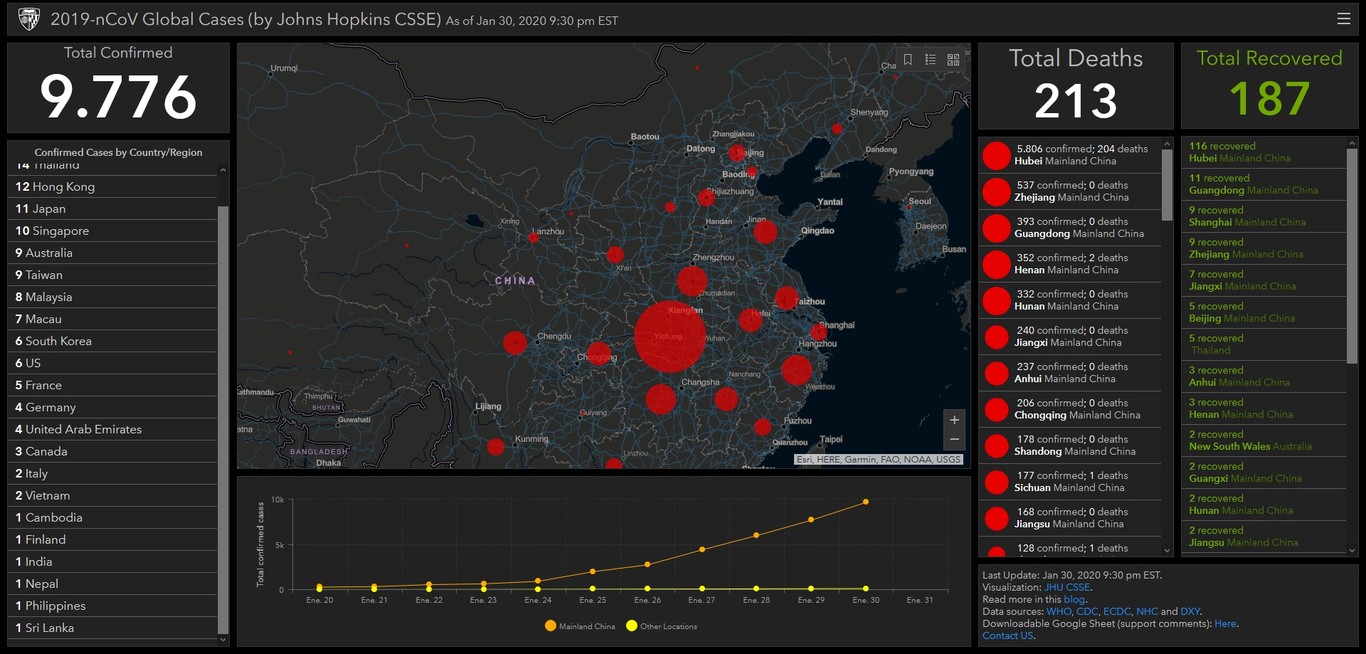This screenshot has width=1366, height=654.
Task: Select United Arab Emirates in country list
Action: coord(112,429)
